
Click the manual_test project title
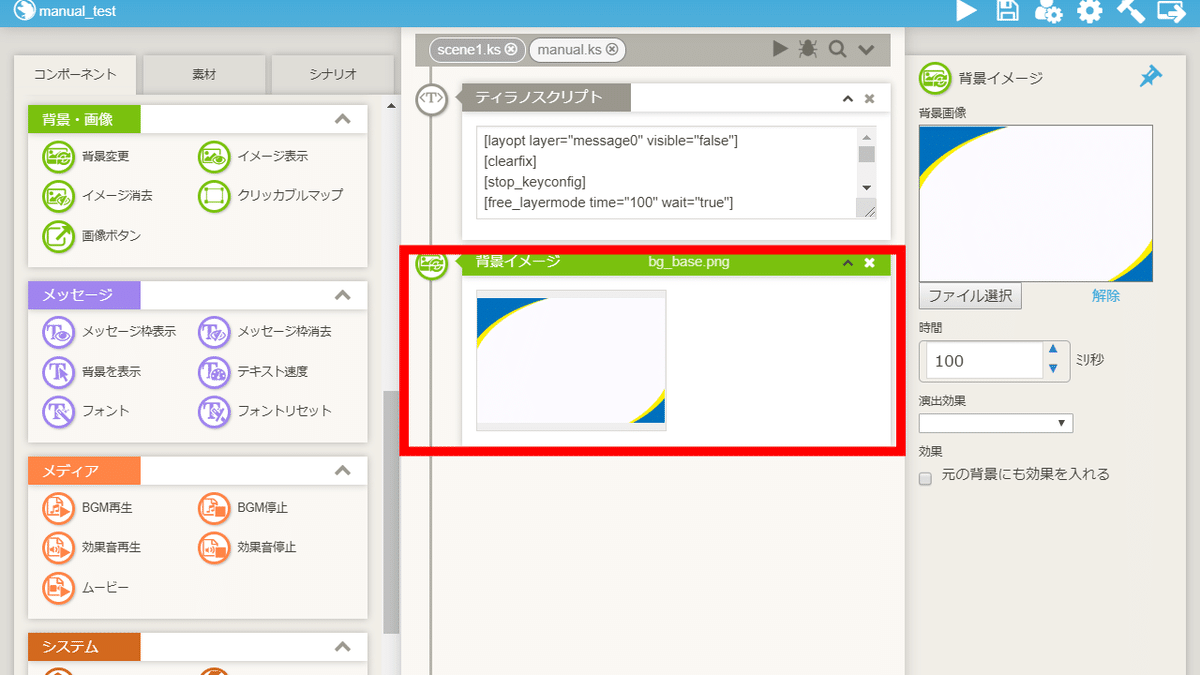pyautogui.click(x=77, y=12)
